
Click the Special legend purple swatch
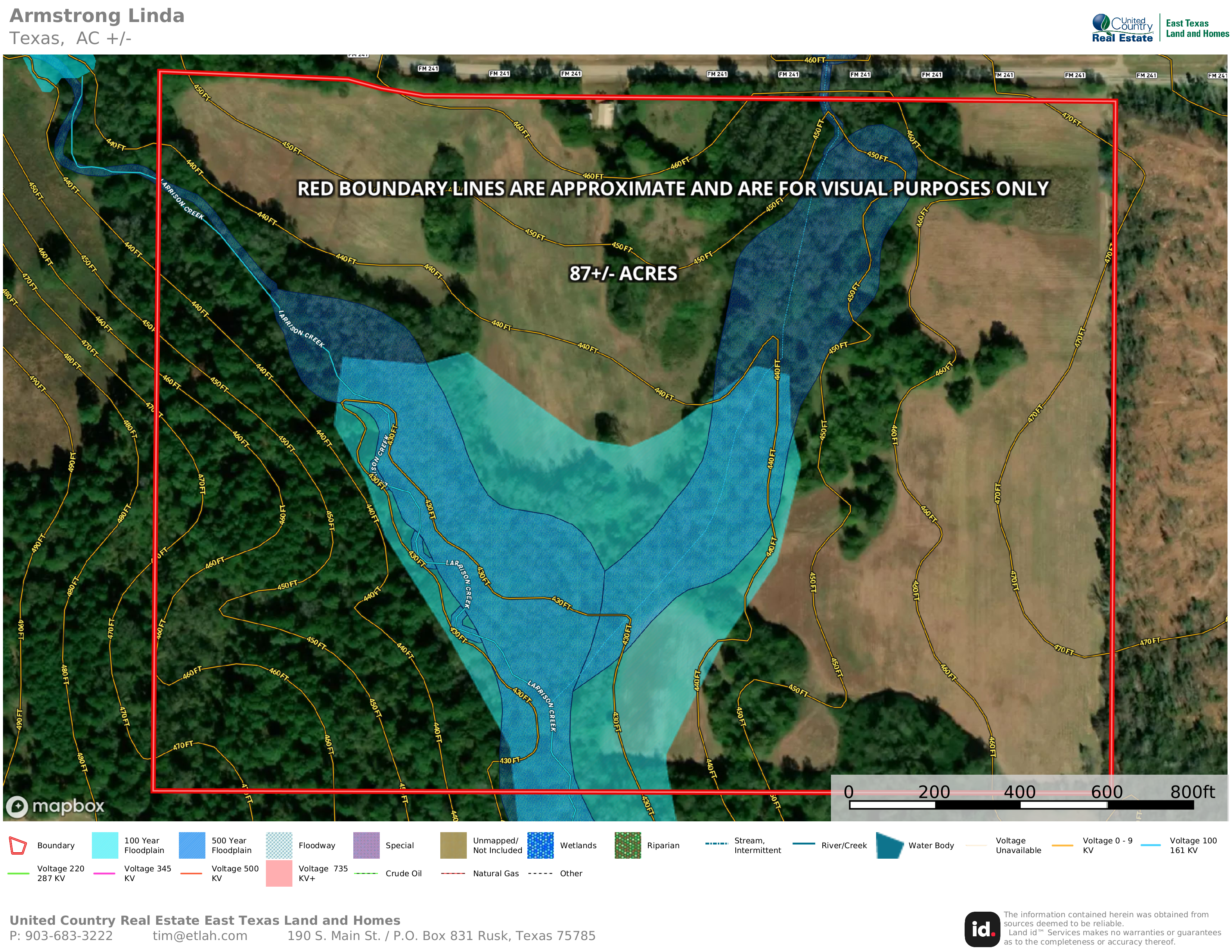coord(366,845)
